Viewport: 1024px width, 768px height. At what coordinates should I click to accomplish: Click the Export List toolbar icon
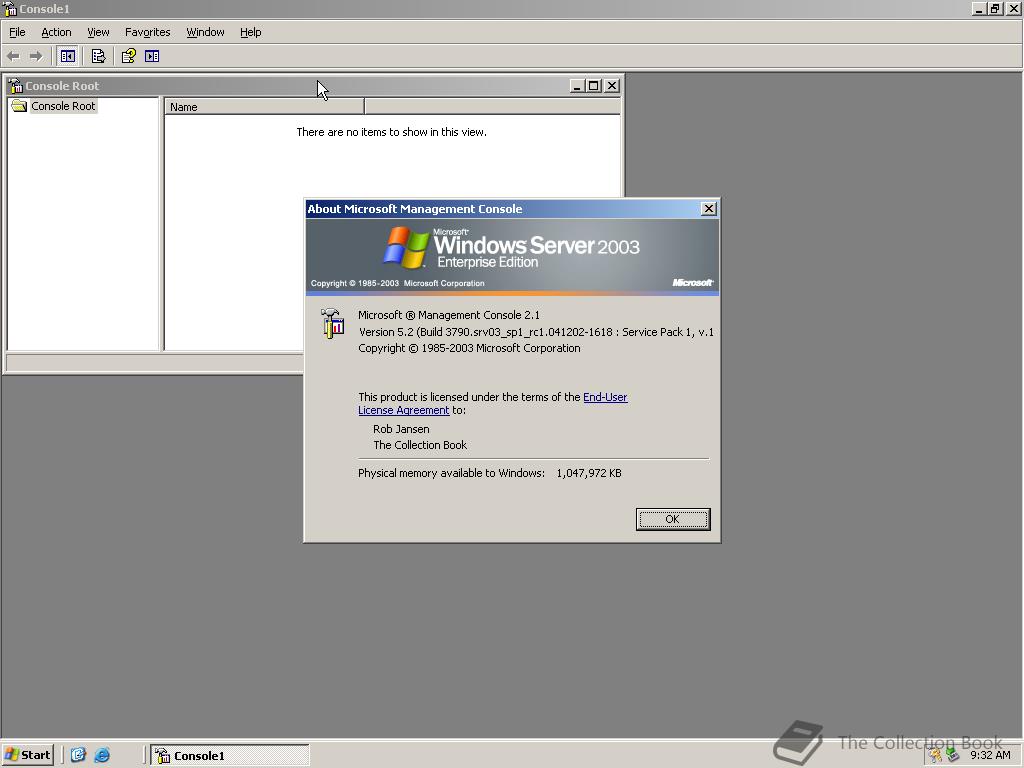point(98,56)
